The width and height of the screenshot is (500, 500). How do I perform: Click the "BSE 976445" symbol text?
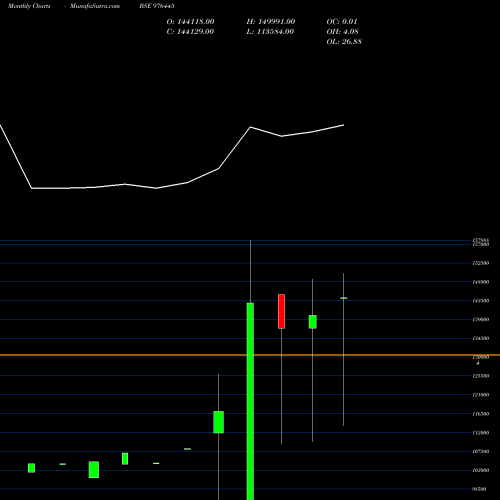(x=157, y=6)
